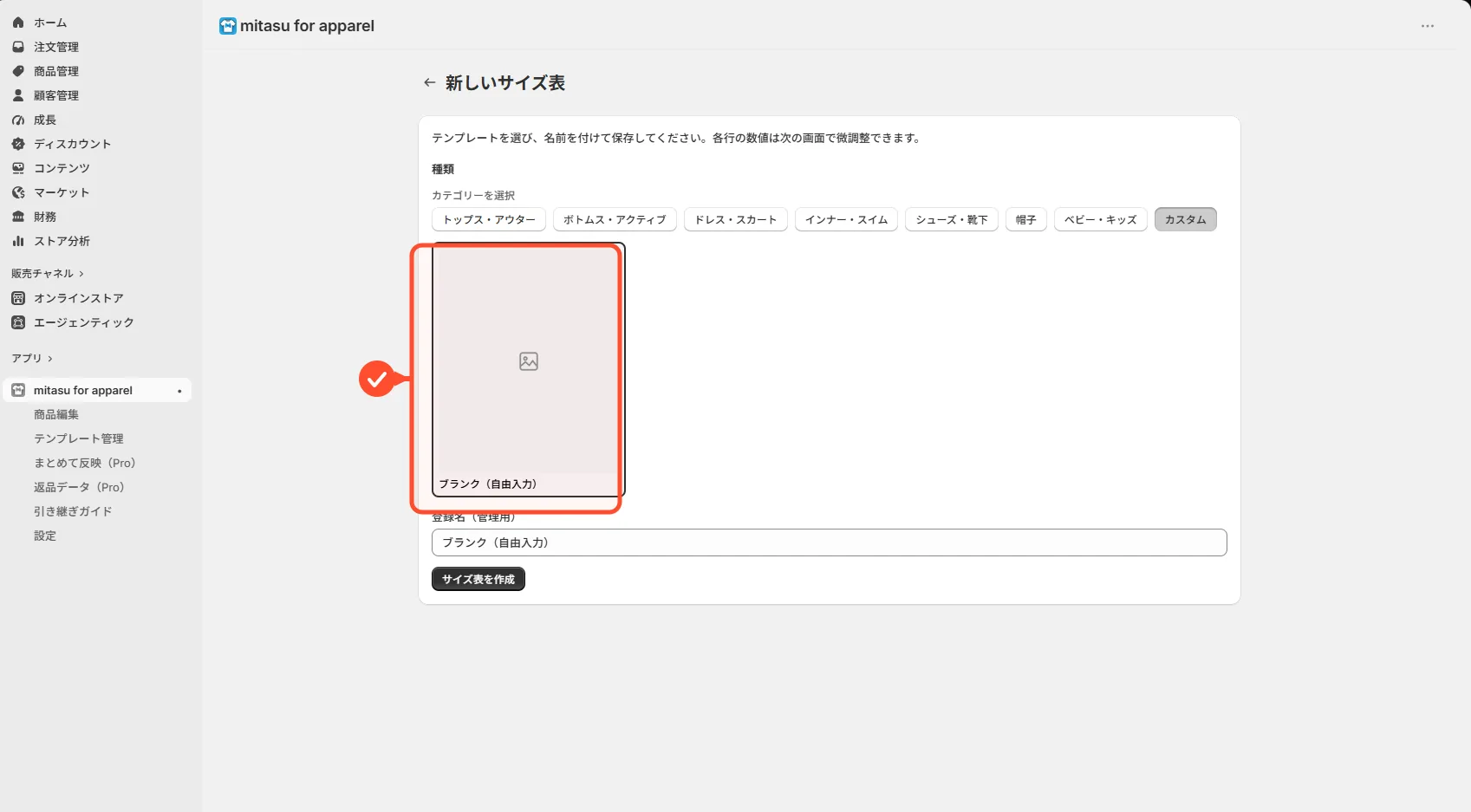Click the back arrow beside 新しいサイズ表
This screenshot has width=1471, height=812.
coord(429,83)
